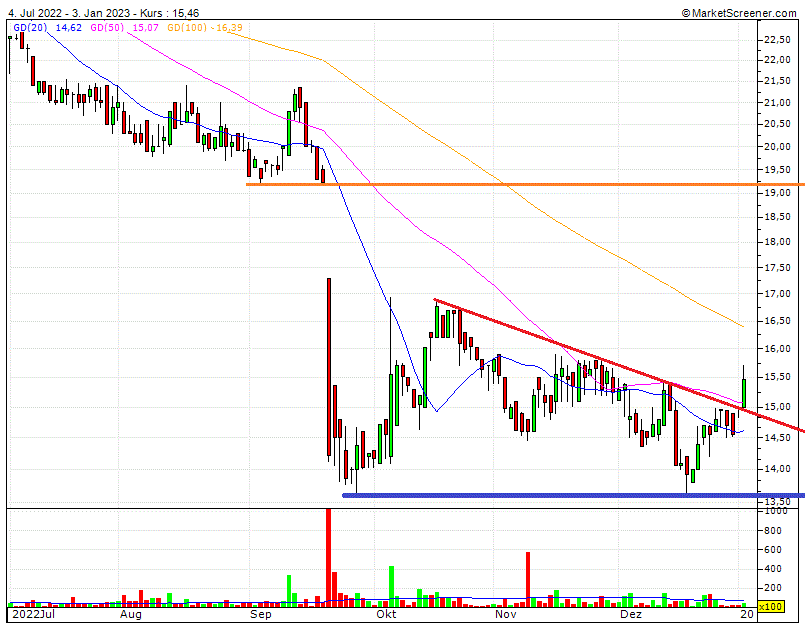Click the 17,50 price axis label
Image resolution: width=805 pixels, height=630 pixels.
[x=777, y=268]
